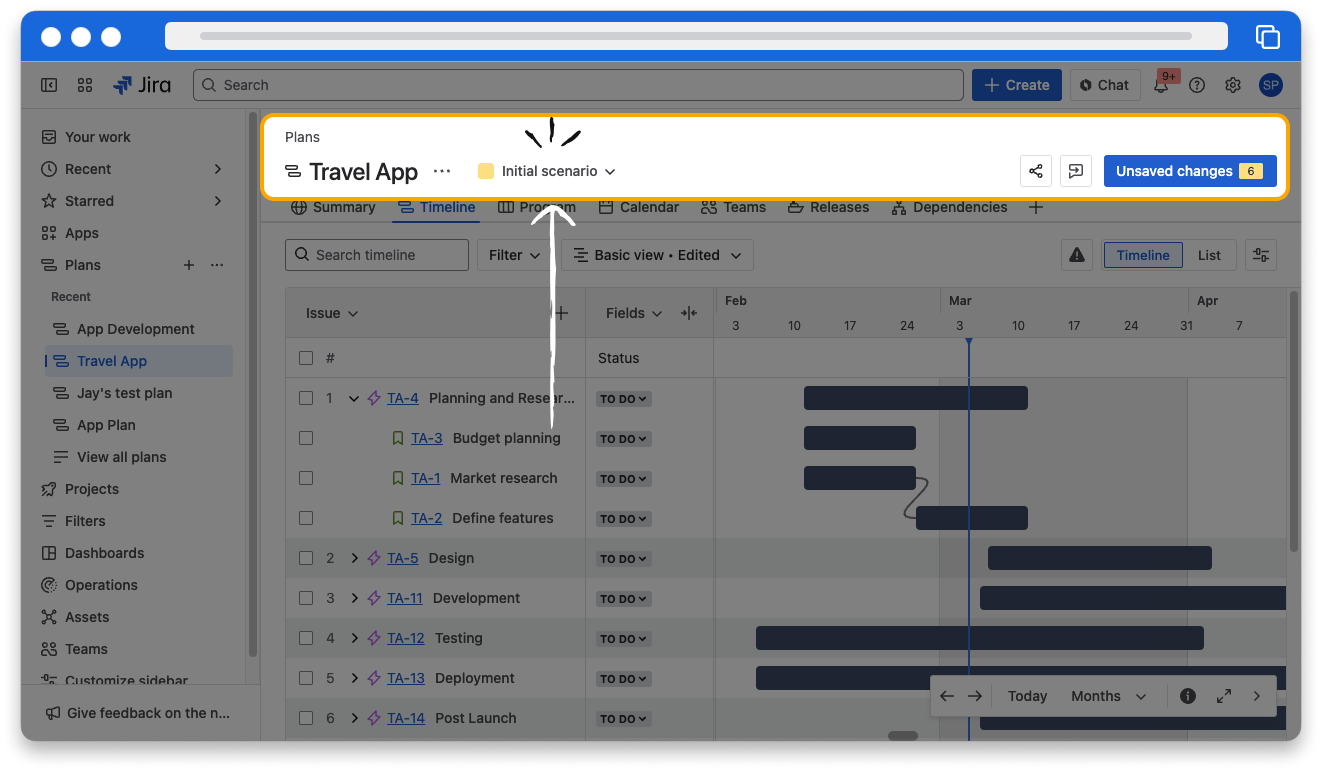Expand the TA-11 Development row
The image size is (1322, 772).
tap(354, 598)
